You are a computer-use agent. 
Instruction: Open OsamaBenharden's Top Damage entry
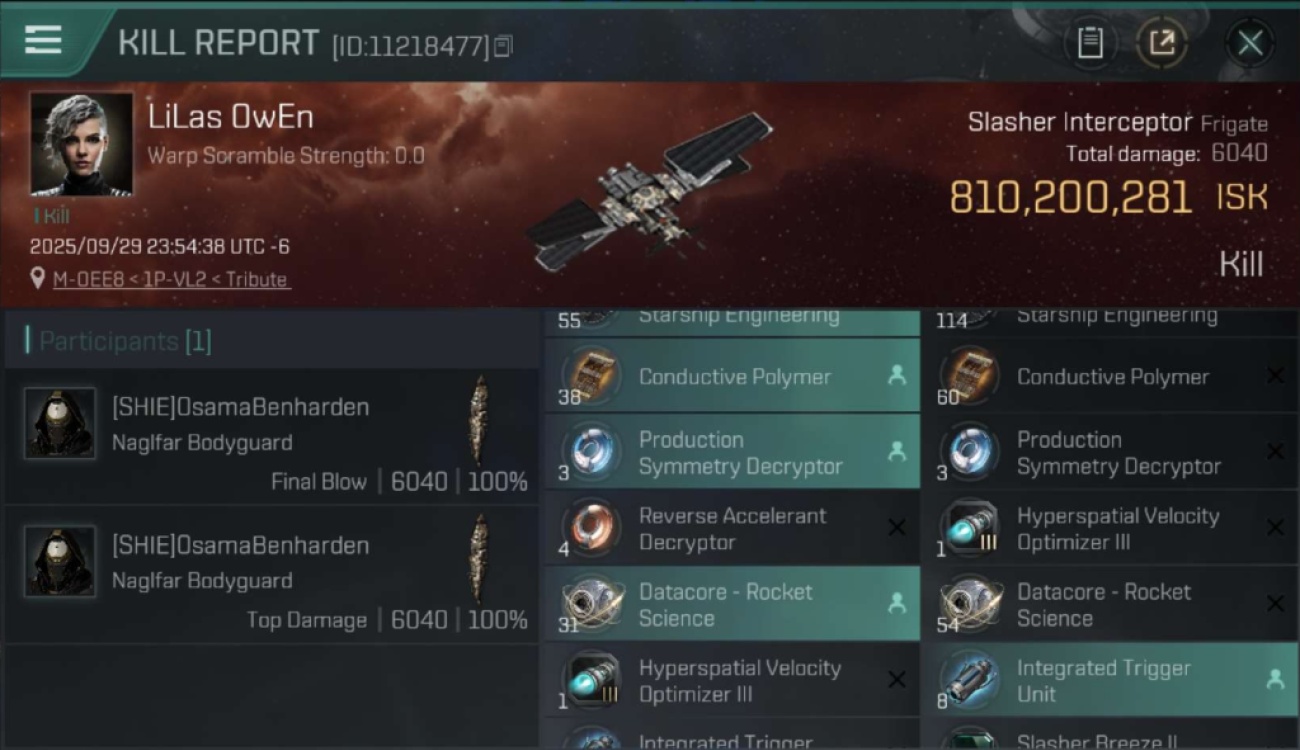[271, 574]
